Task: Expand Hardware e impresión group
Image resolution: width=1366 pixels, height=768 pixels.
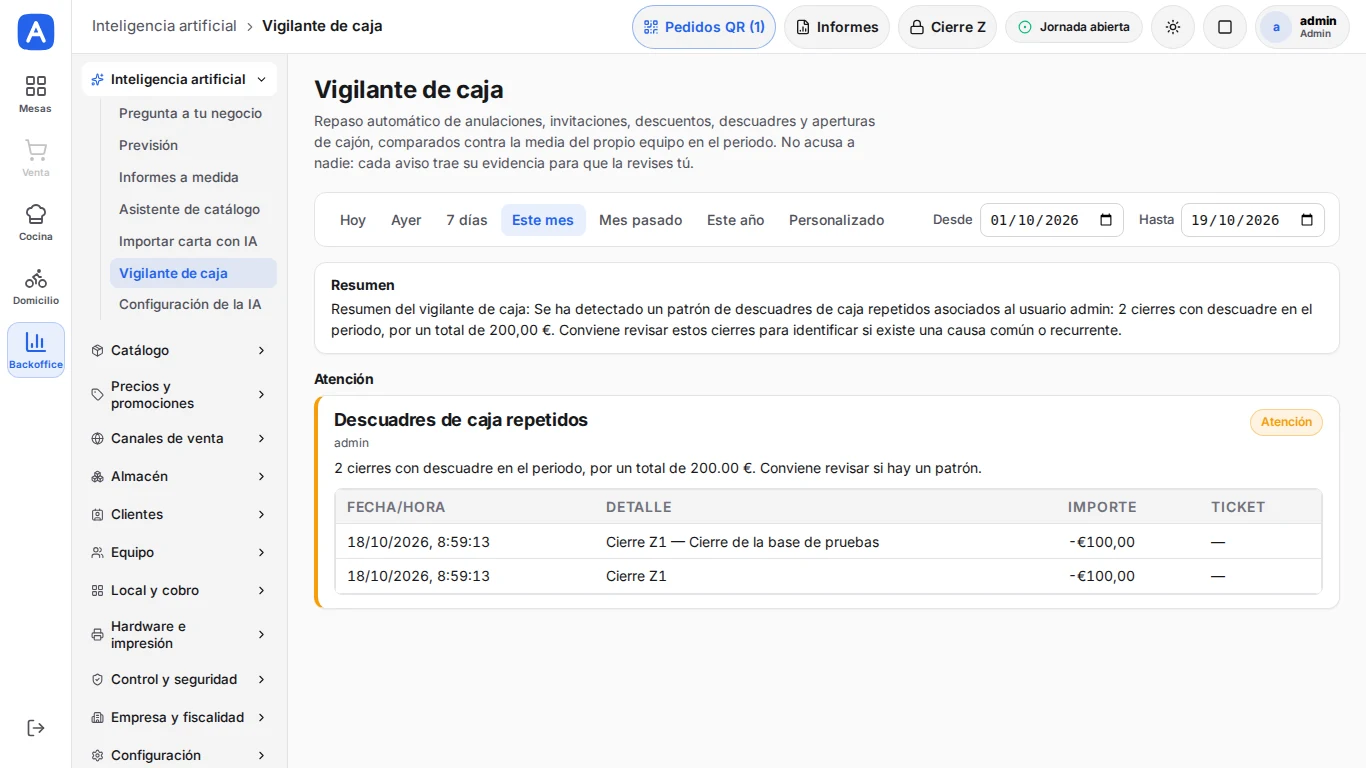Action: (179, 635)
